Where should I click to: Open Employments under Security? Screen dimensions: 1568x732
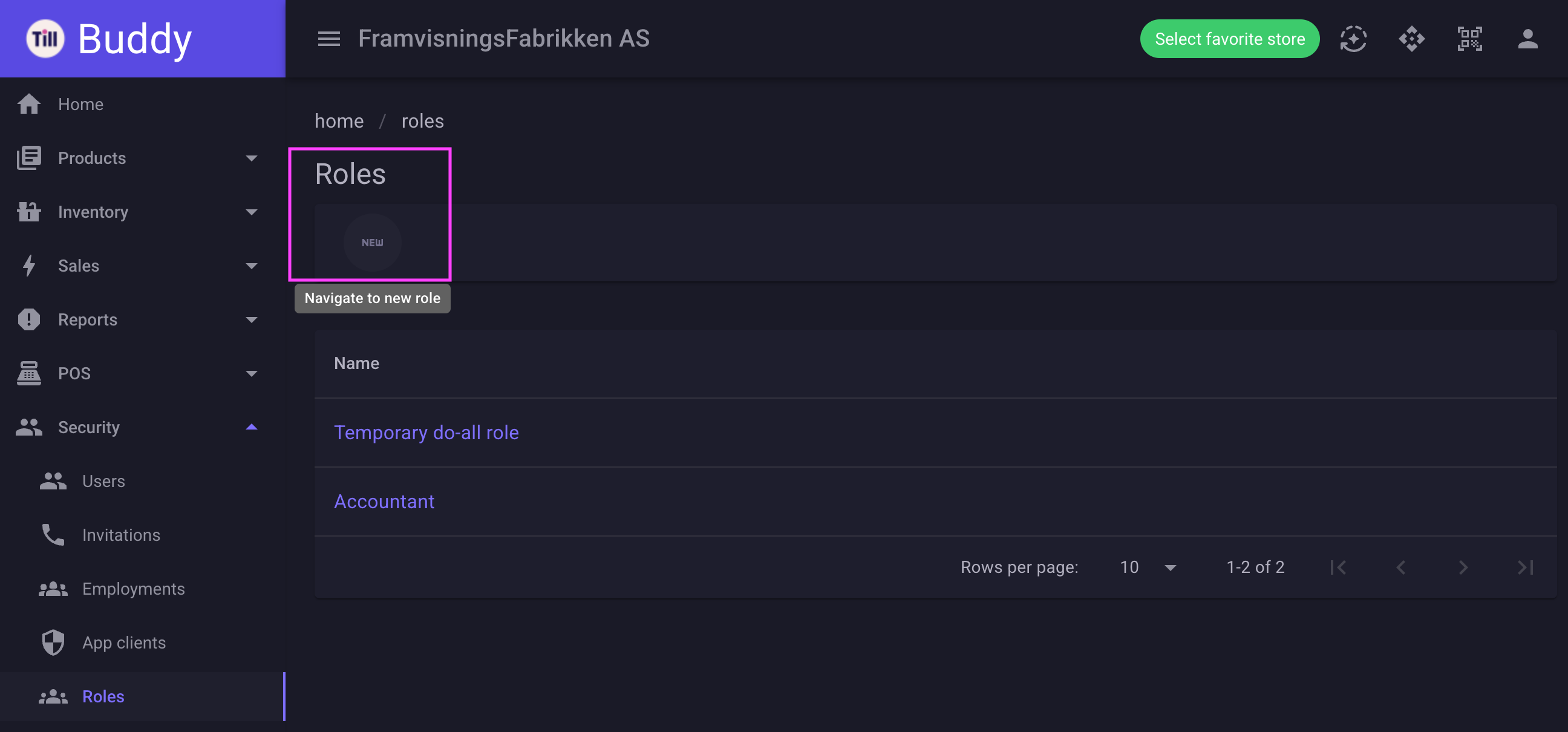pyautogui.click(x=133, y=589)
